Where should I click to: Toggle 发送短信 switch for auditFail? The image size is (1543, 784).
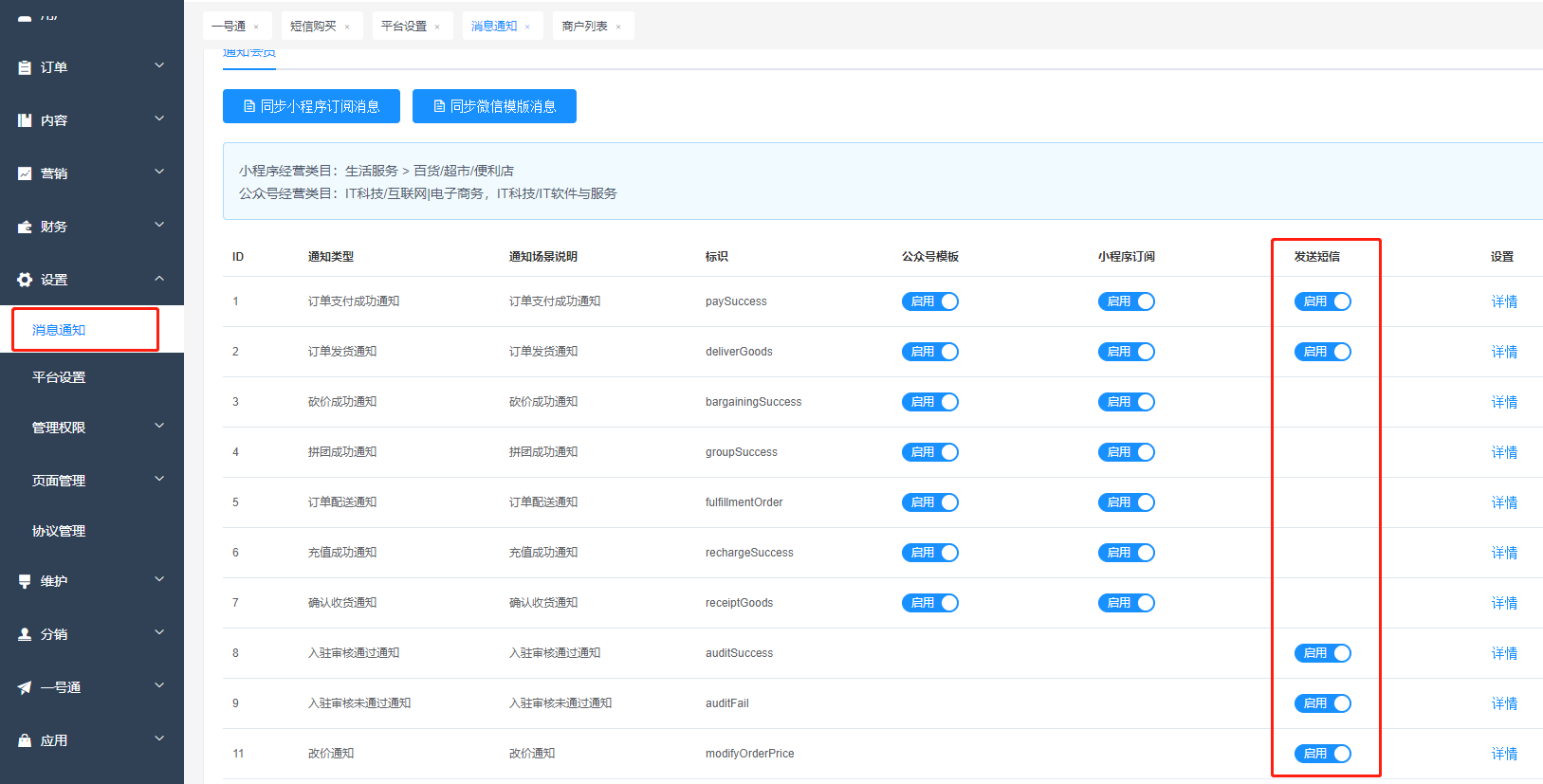point(1323,703)
